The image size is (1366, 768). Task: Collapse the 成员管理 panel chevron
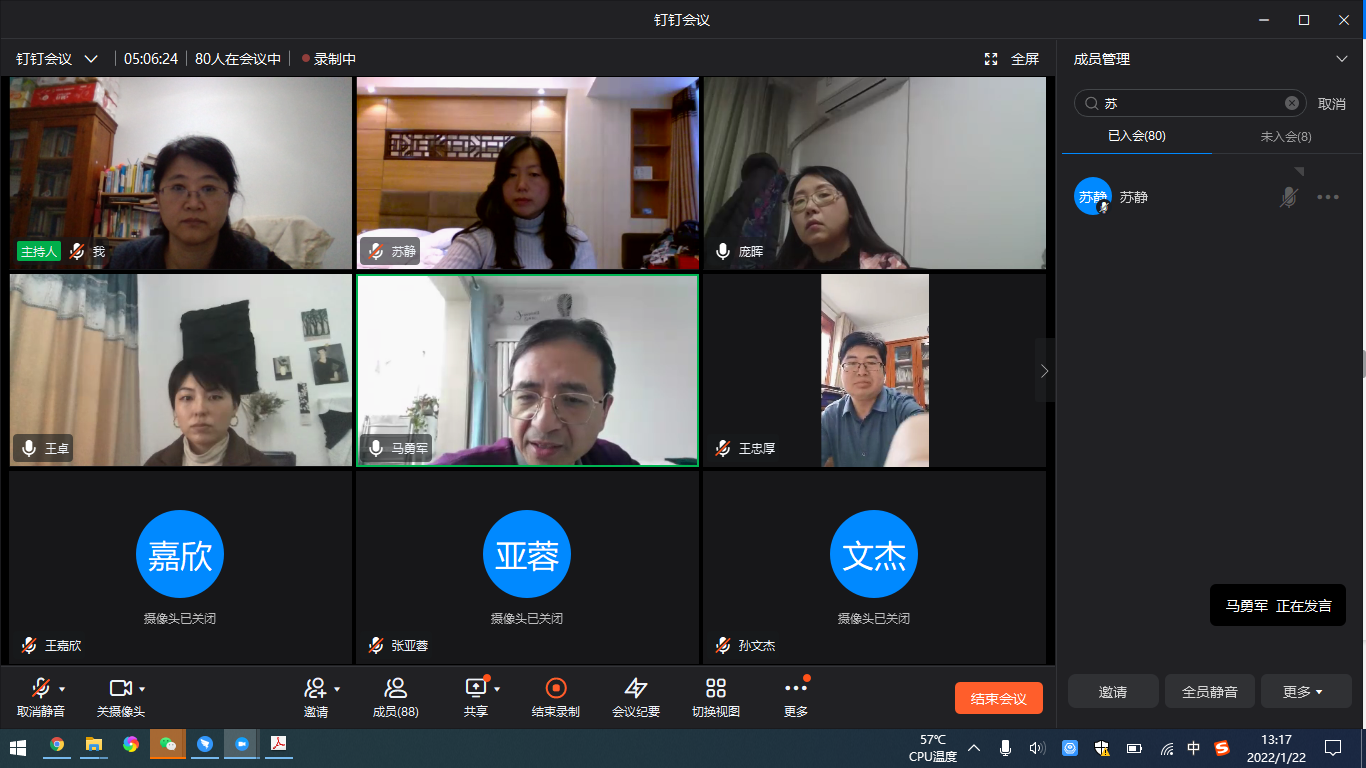[1342, 59]
